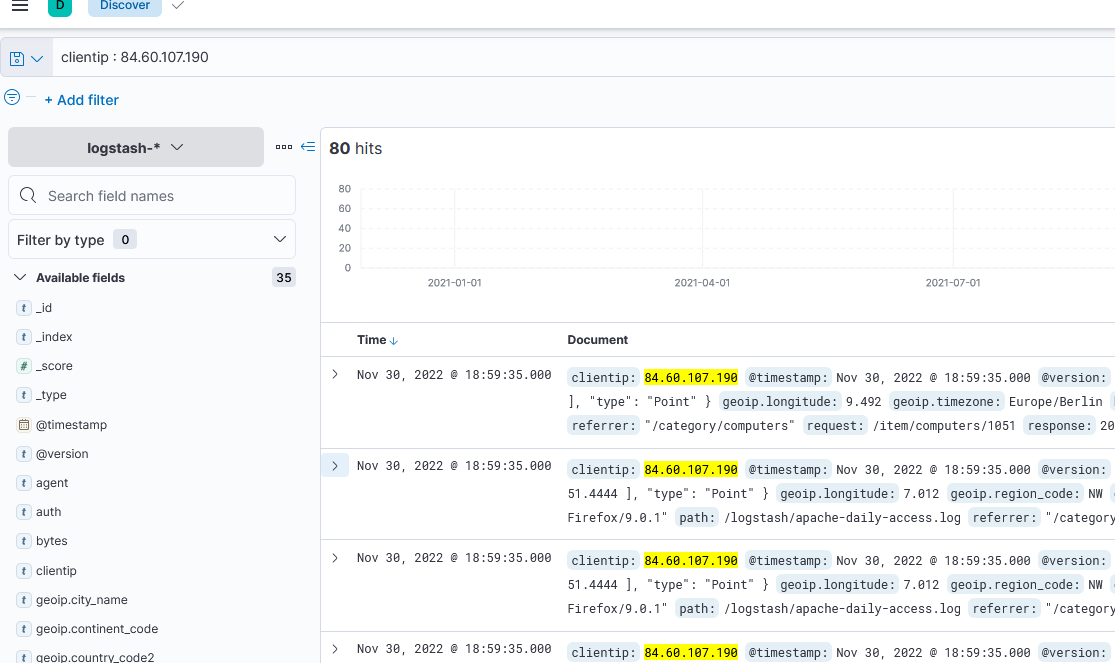Select the @version field
The width and height of the screenshot is (1115, 663).
click(62, 454)
